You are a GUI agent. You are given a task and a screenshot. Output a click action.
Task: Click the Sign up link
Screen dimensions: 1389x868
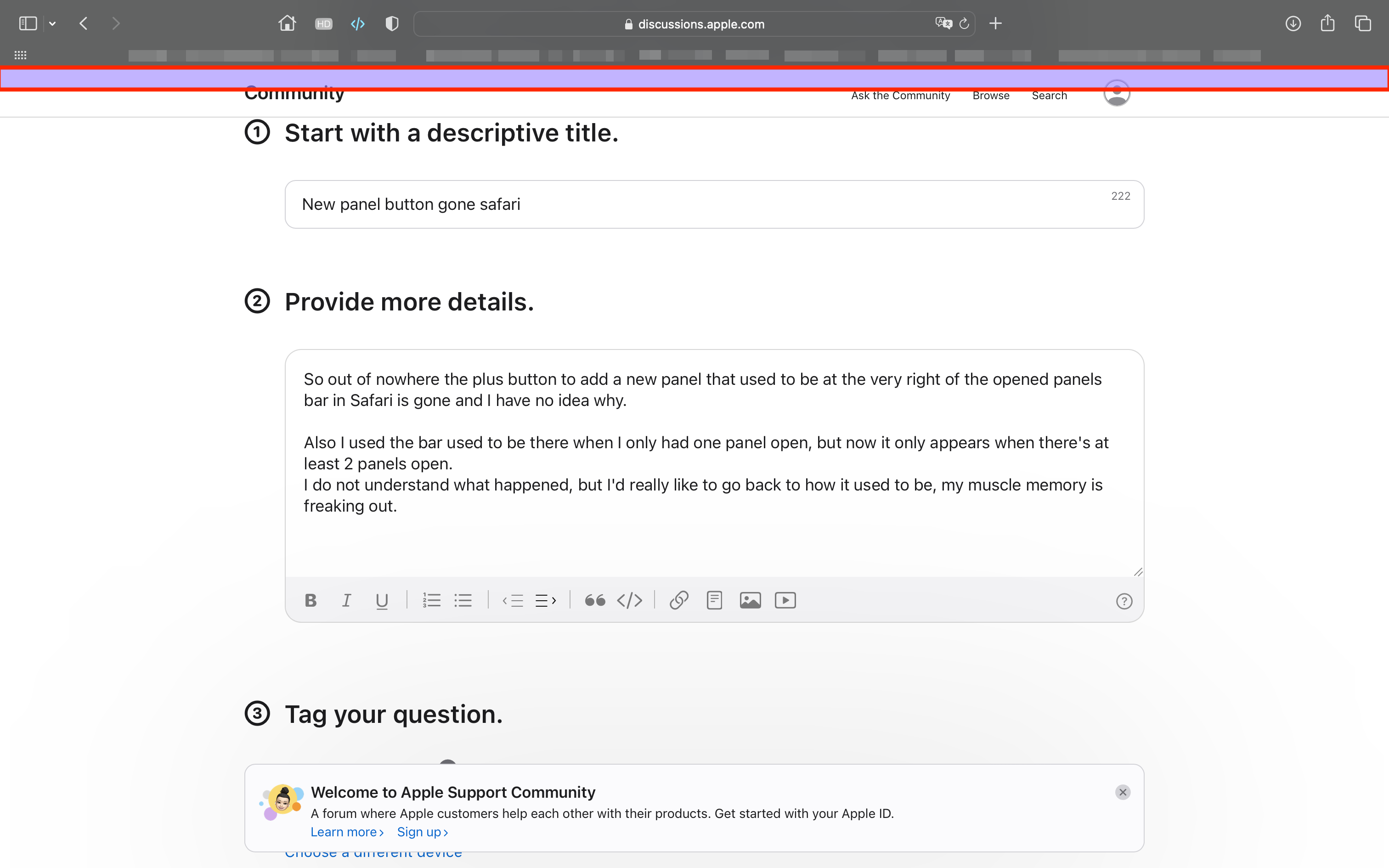point(422,832)
